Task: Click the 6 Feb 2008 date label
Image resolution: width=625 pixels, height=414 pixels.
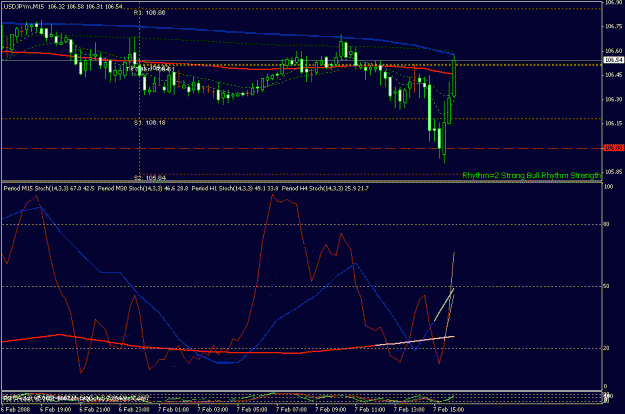Action: [x=15, y=410]
